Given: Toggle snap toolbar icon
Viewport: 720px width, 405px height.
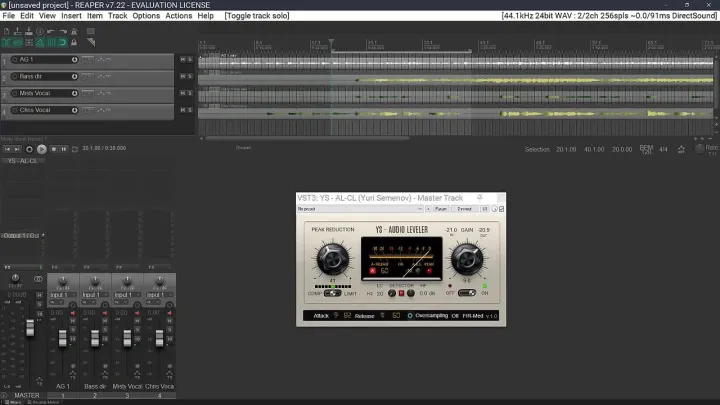Looking at the screenshot, I should 62,42.
